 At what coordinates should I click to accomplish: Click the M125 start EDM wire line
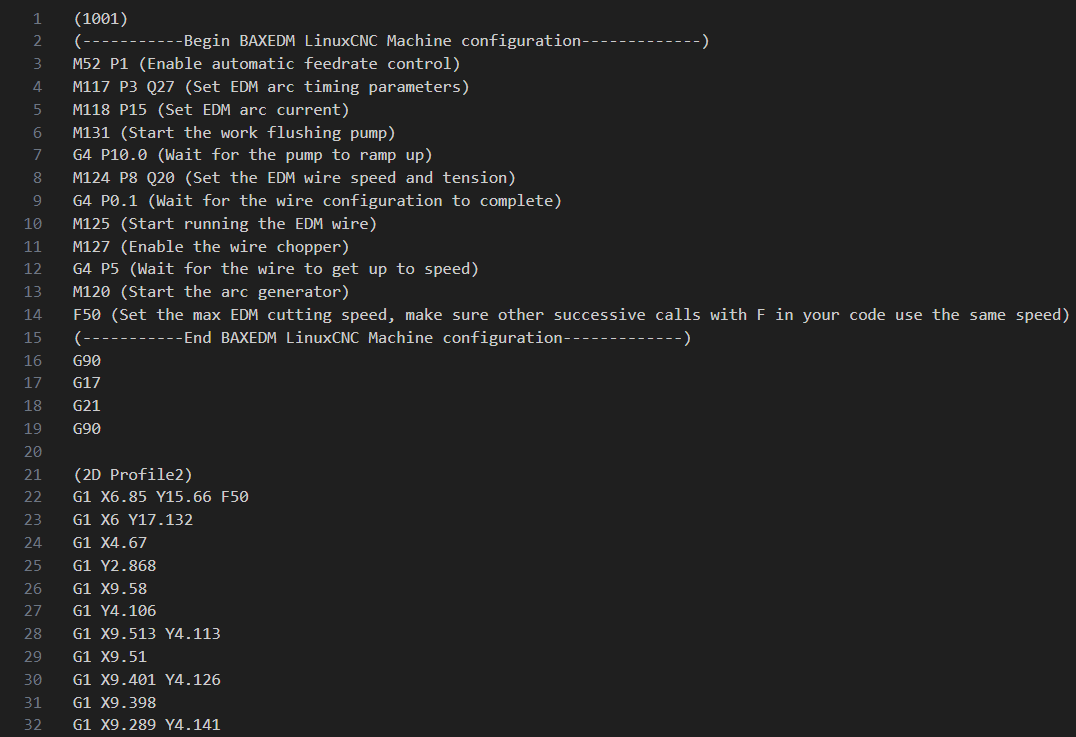point(224,224)
